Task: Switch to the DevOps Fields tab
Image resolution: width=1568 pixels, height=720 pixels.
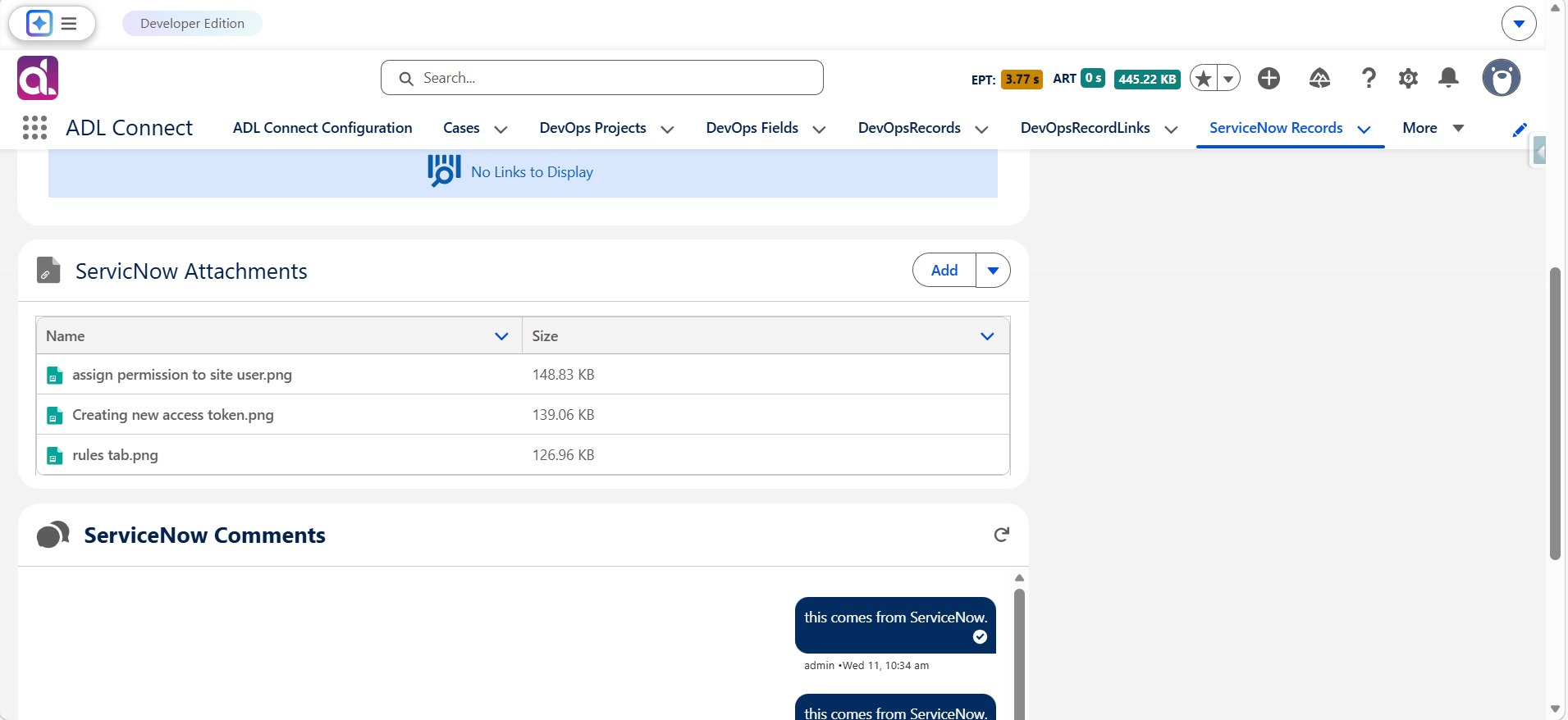Action: tap(752, 128)
